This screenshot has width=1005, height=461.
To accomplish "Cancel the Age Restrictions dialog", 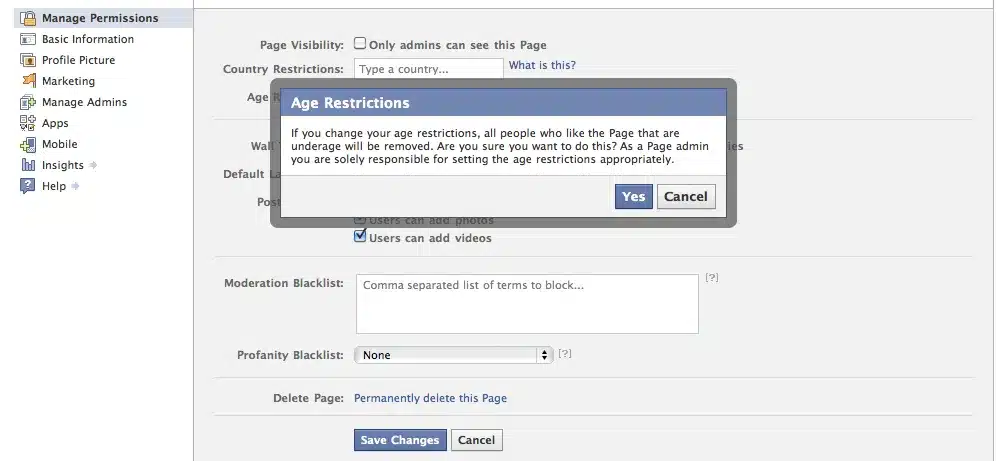I will pyautogui.click(x=686, y=197).
